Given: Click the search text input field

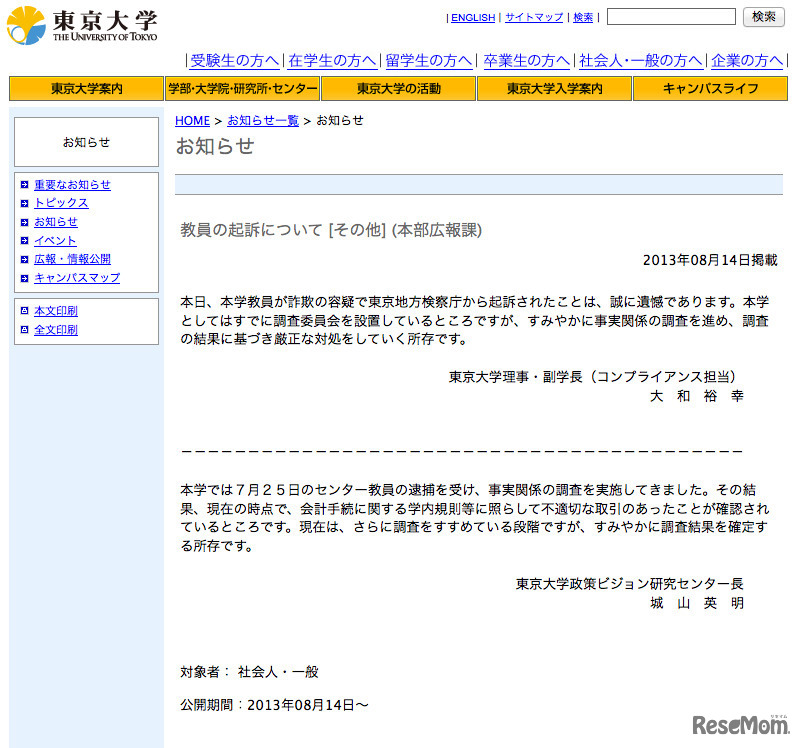Looking at the screenshot, I should 670,15.
